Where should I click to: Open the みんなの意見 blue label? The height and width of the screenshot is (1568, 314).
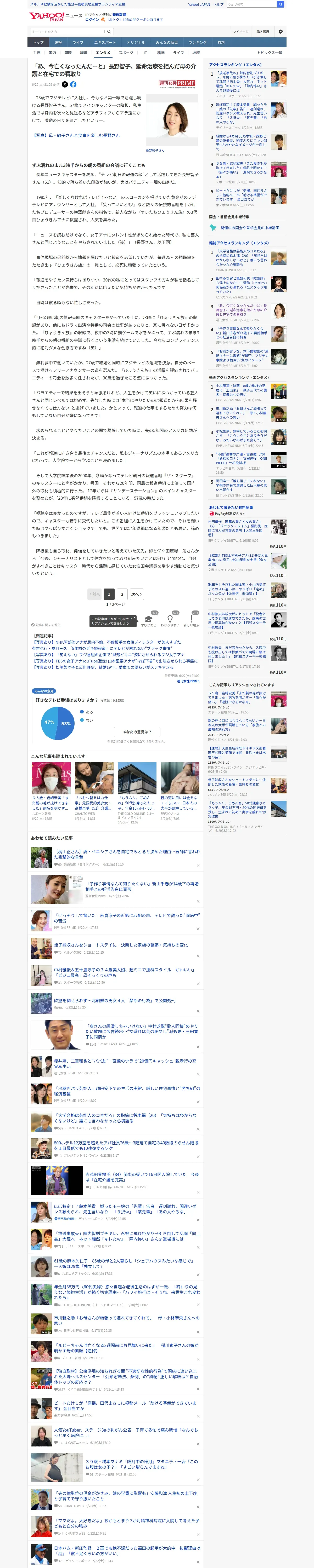point(44,691)
